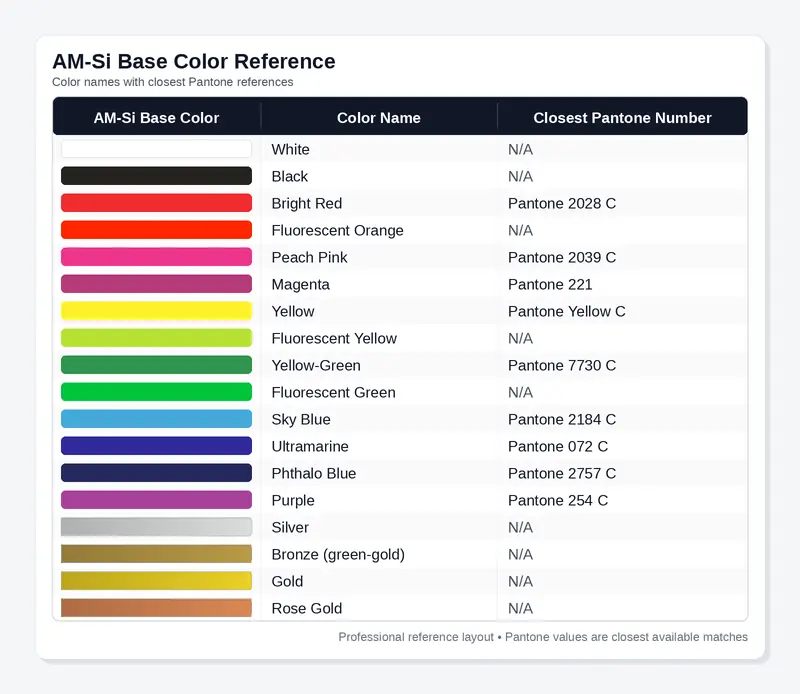Select the Bronze green-gold swatch

(x=156, y=554)
